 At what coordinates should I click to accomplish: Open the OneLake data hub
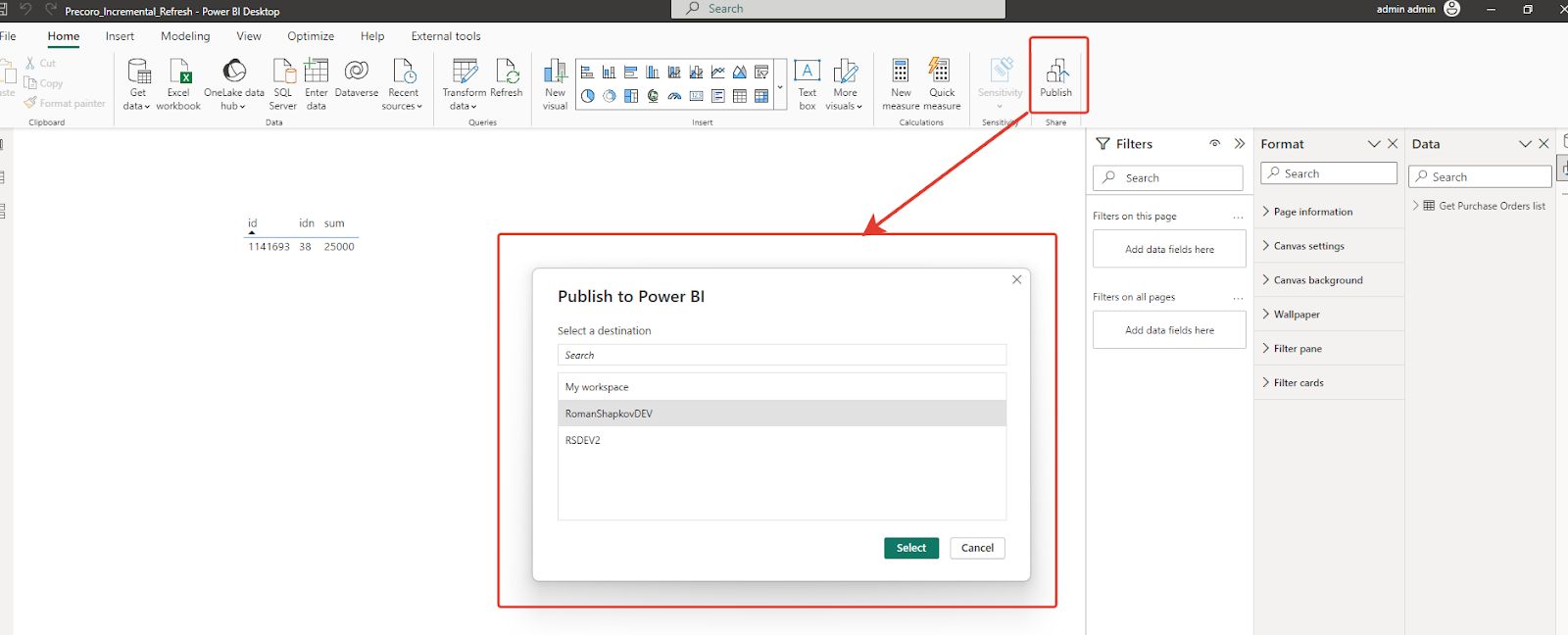click(234, 84)
